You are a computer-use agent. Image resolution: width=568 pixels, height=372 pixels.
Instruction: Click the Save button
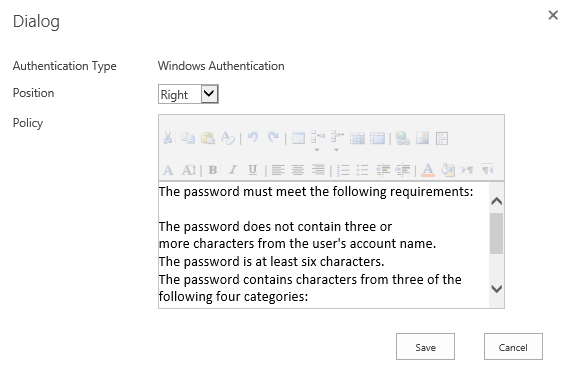coord(425,347)
